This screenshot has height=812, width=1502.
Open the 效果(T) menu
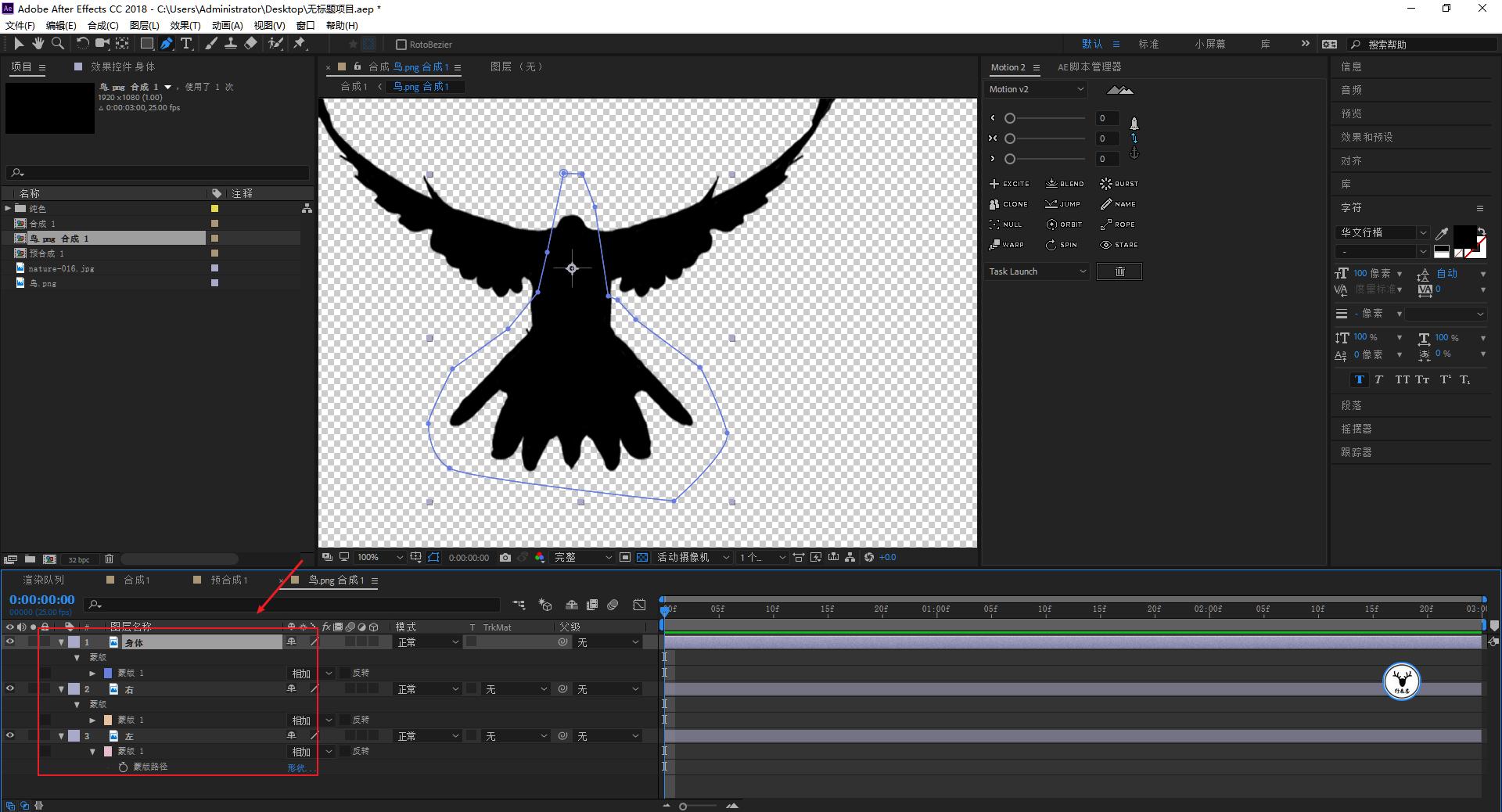185,25
